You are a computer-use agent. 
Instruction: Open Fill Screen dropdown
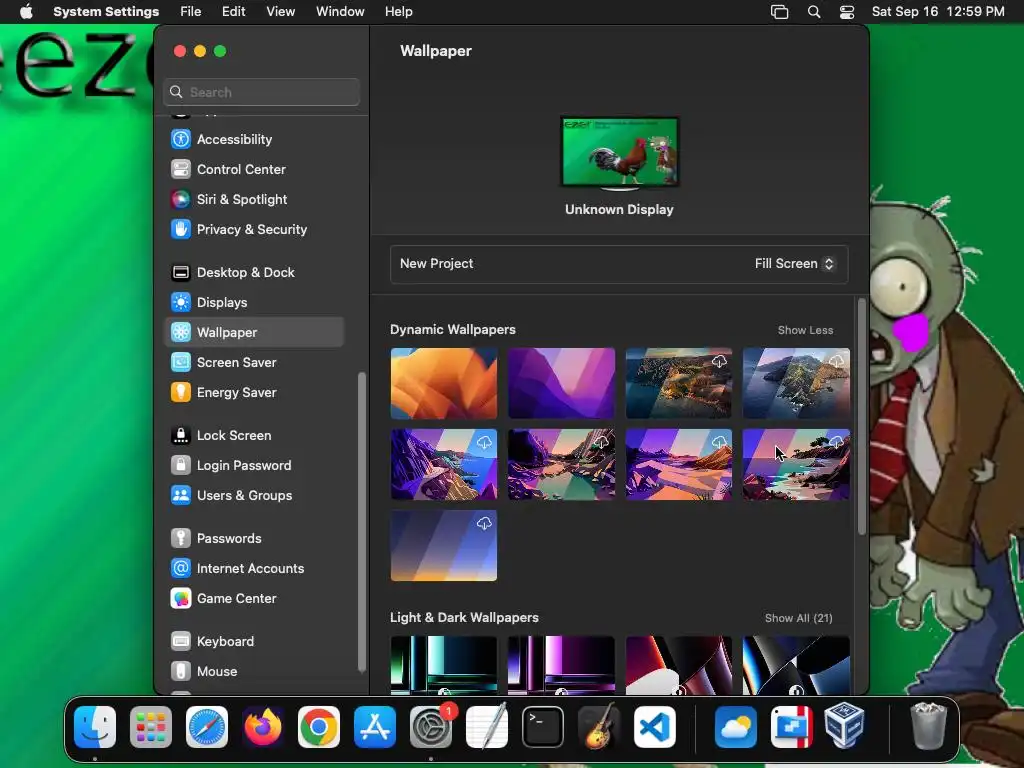click(794, 264)
